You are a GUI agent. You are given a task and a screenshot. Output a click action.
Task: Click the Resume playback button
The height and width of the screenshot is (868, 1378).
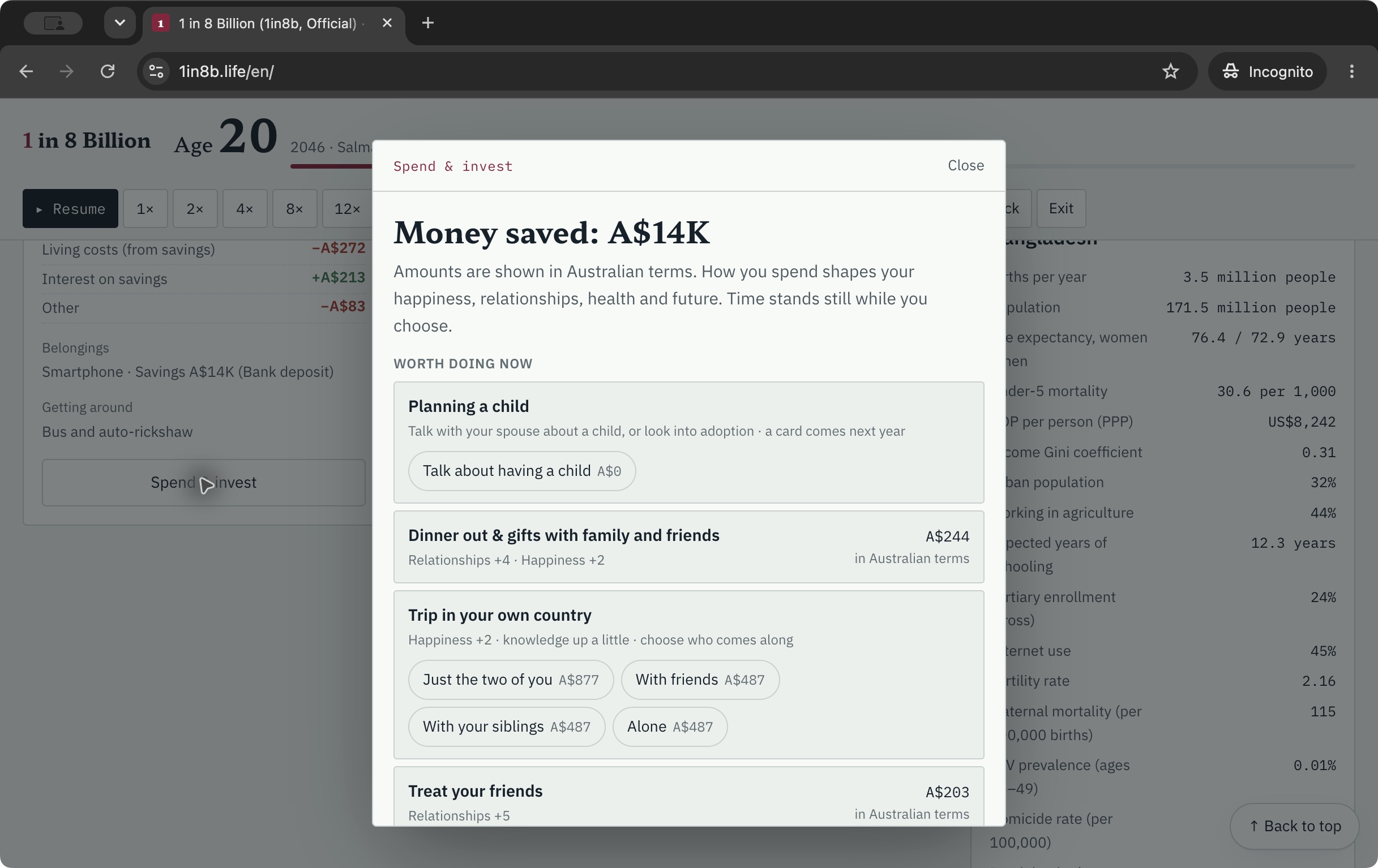70,209
